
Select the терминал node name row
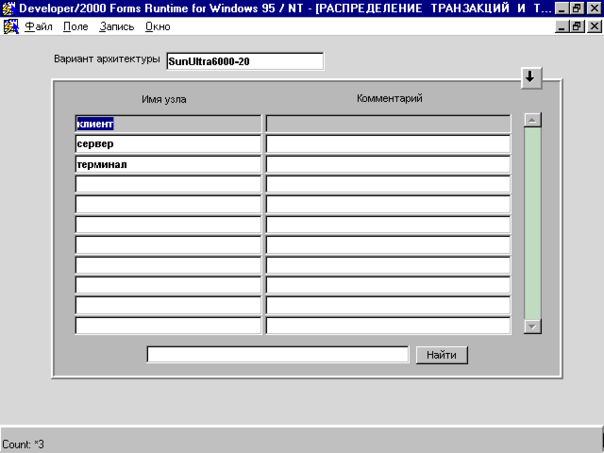click(x=168, y=164)
